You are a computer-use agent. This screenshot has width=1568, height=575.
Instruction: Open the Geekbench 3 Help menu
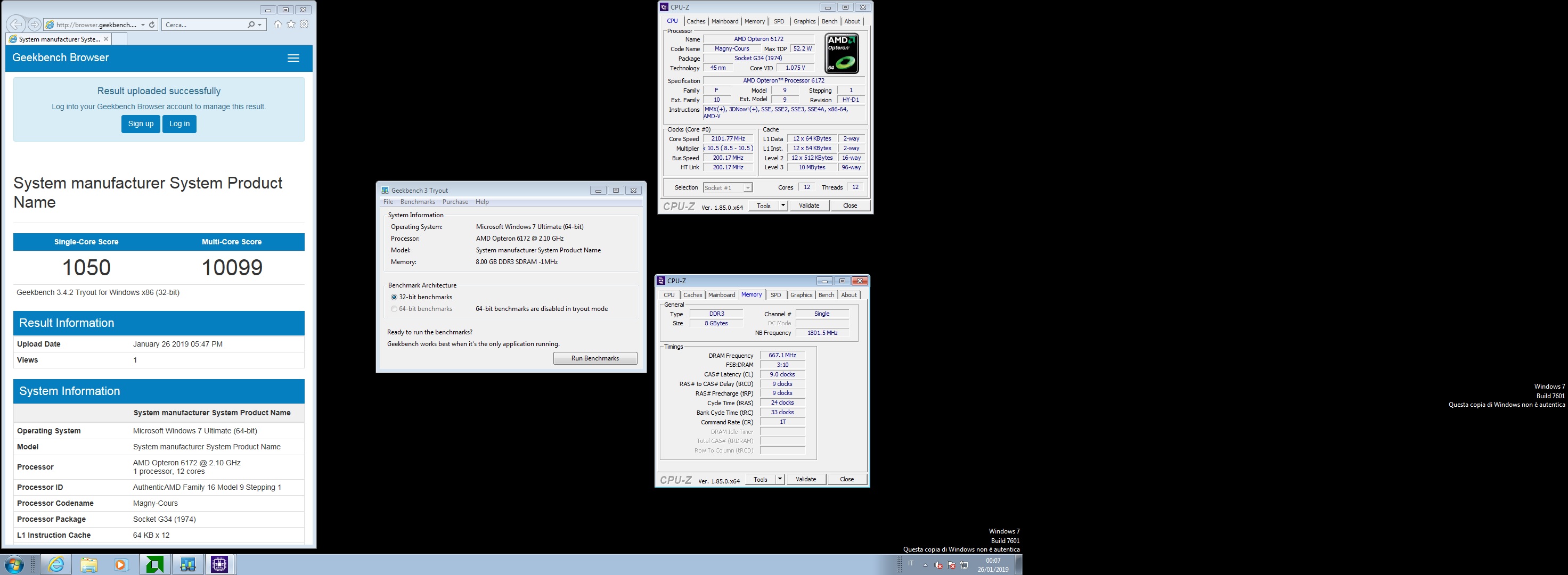(x=482, y=202)
